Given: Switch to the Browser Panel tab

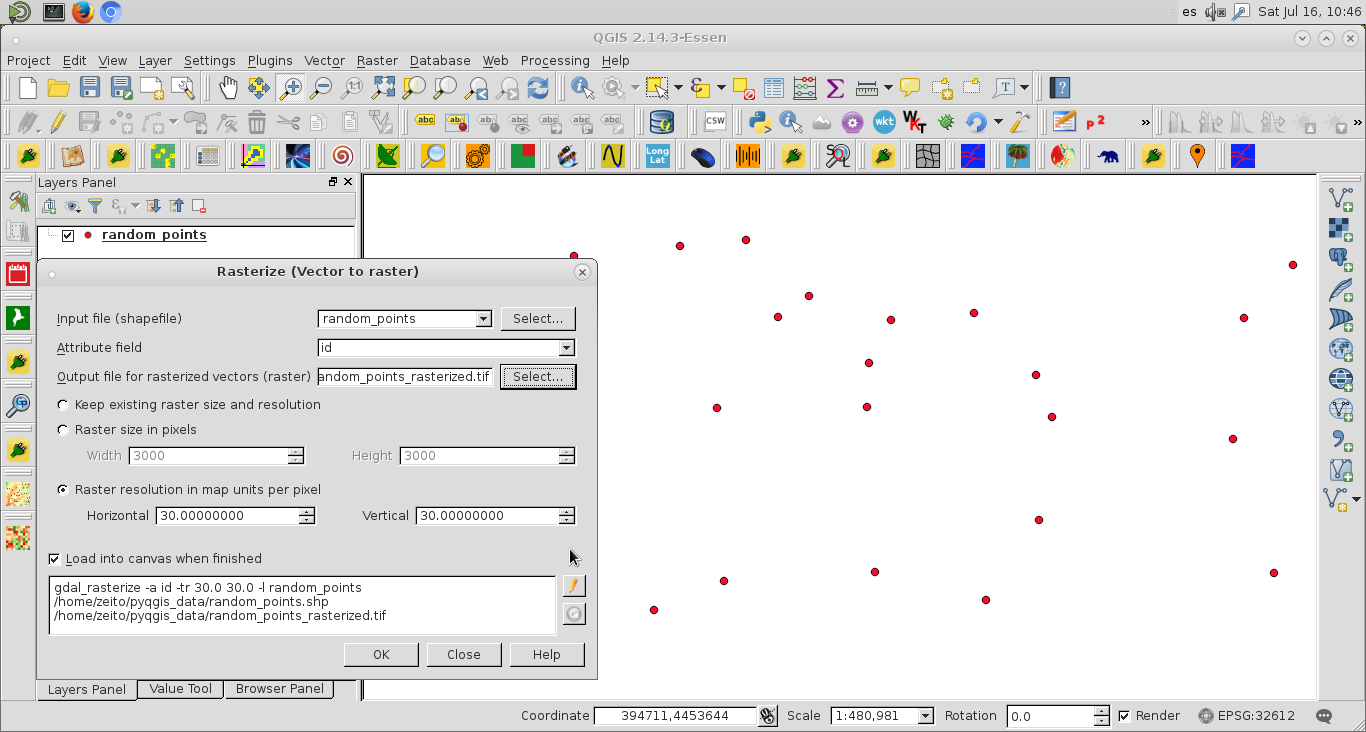Looking at the screenshot, I should [280, 689].
